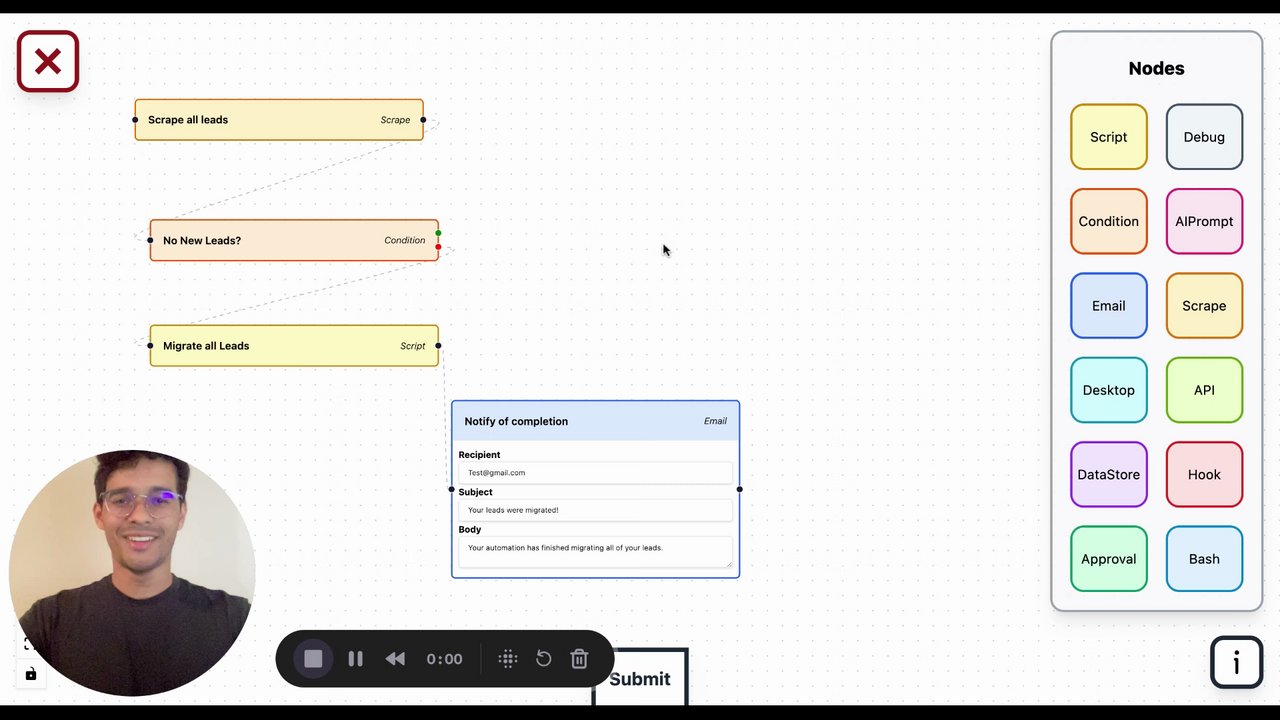Click the red X close button

(48, 62)
